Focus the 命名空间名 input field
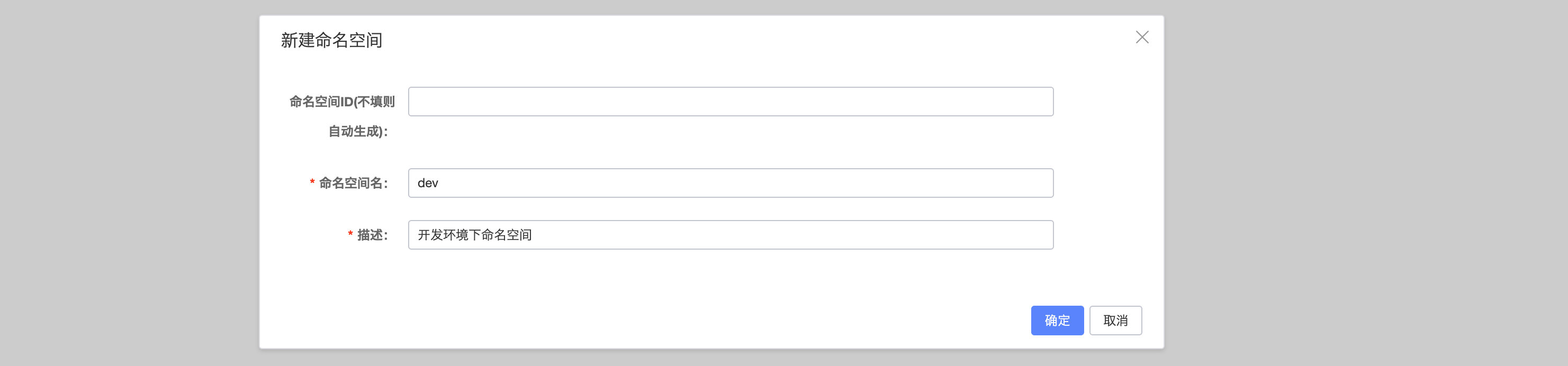Image resolution: width=1568 pixels, height=366 pixels. point(731,183)
